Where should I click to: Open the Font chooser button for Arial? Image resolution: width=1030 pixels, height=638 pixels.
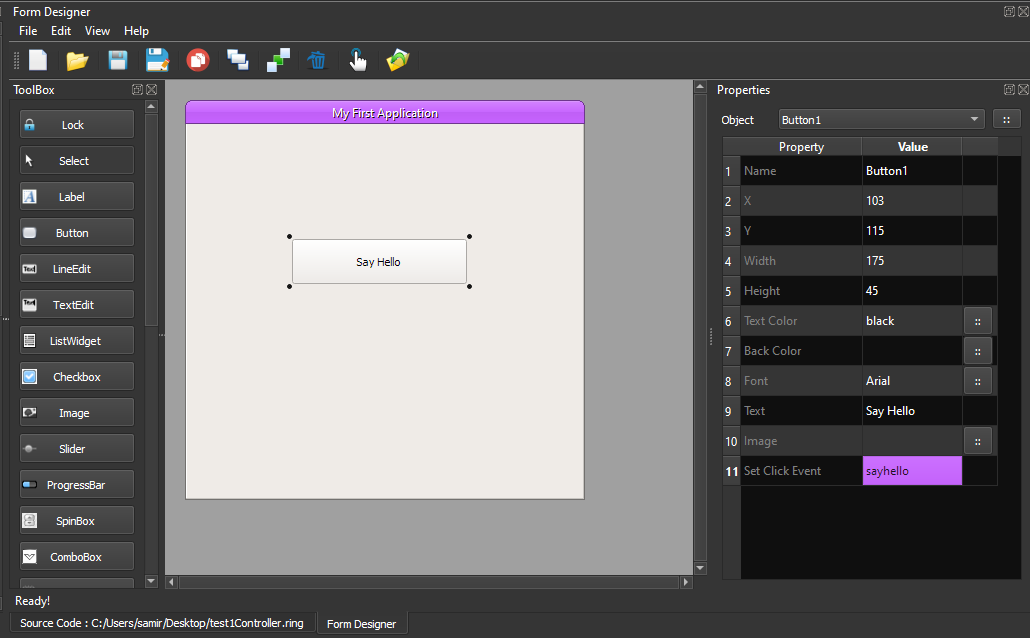tap(977, 381)
